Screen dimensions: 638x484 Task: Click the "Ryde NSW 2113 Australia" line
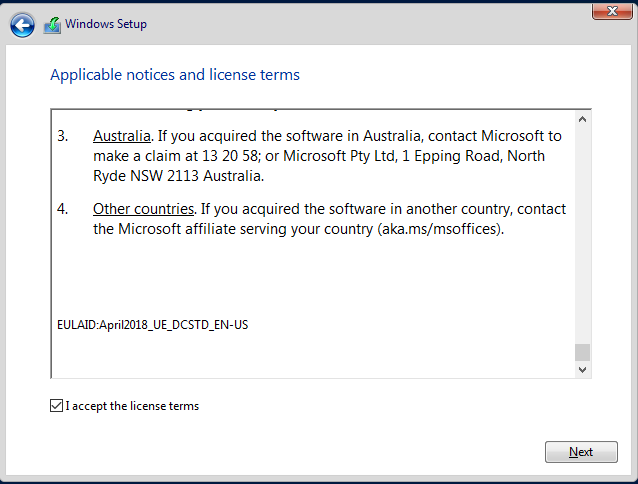(x=179, y=176)
